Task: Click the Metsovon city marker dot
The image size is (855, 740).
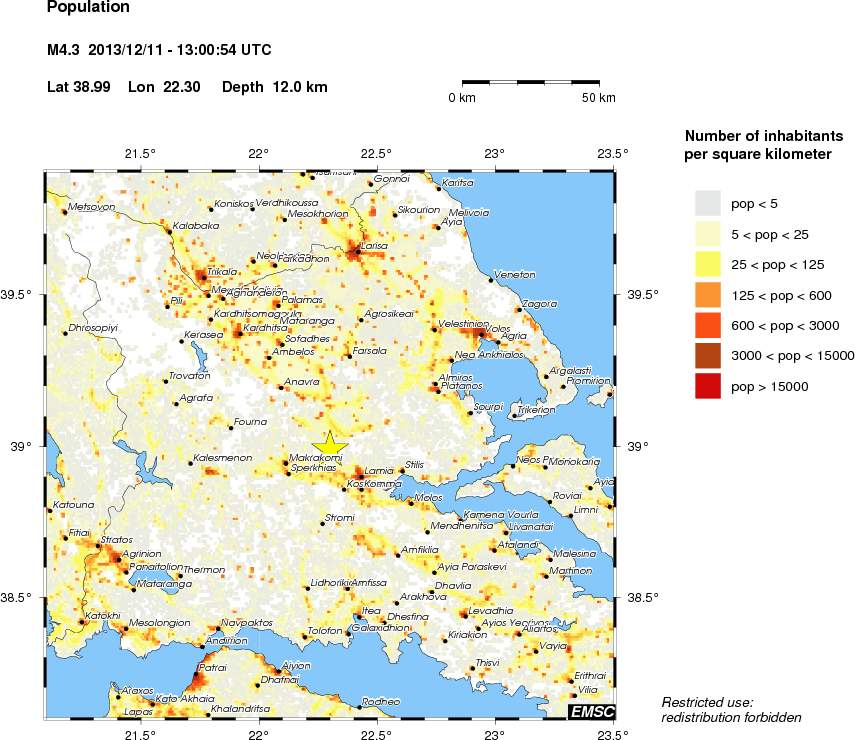Action: click(64, 212)
